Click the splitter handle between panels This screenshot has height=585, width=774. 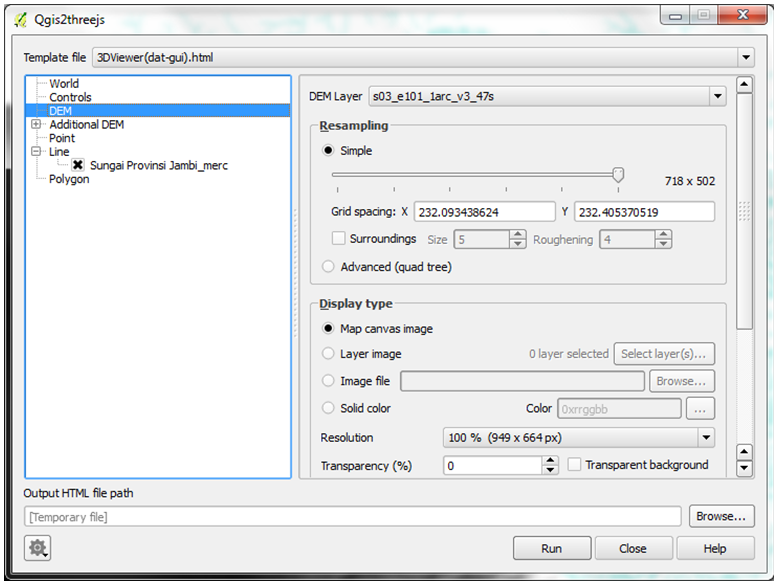pos(296,273)
